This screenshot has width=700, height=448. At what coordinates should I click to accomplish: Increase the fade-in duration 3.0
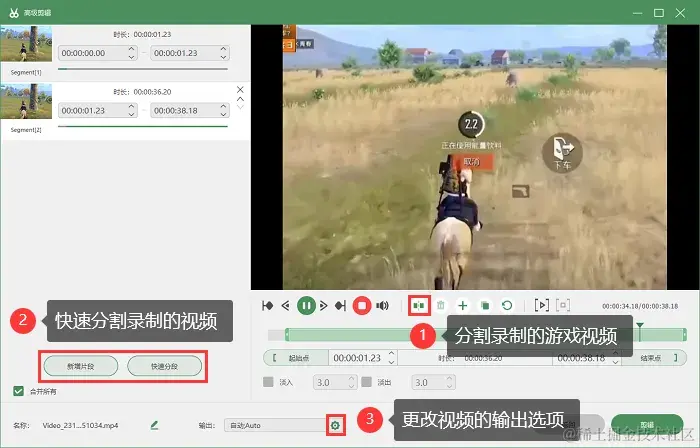[351, 378]
